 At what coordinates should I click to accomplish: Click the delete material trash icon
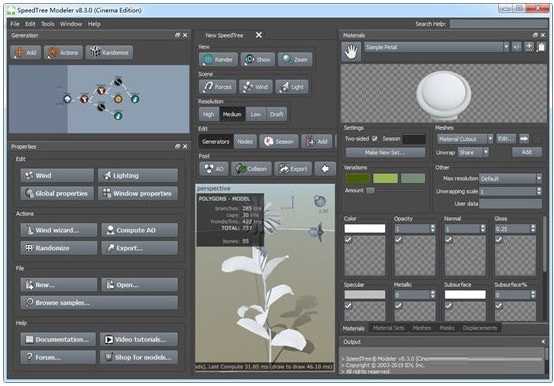pos(541,47)
